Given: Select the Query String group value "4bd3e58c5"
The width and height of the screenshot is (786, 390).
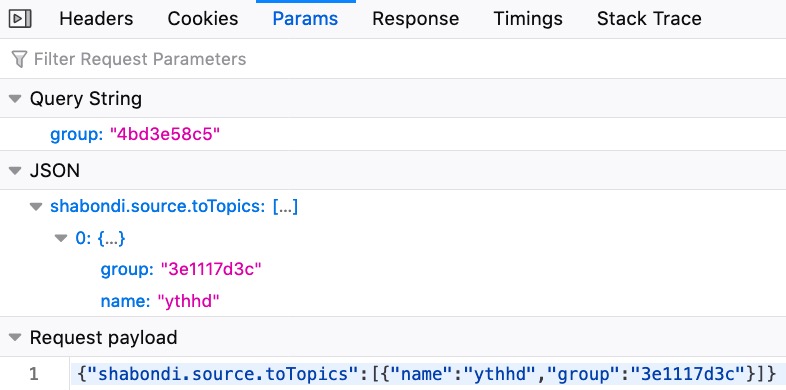Looking at the screenshot, I should [x=165, y=134].
